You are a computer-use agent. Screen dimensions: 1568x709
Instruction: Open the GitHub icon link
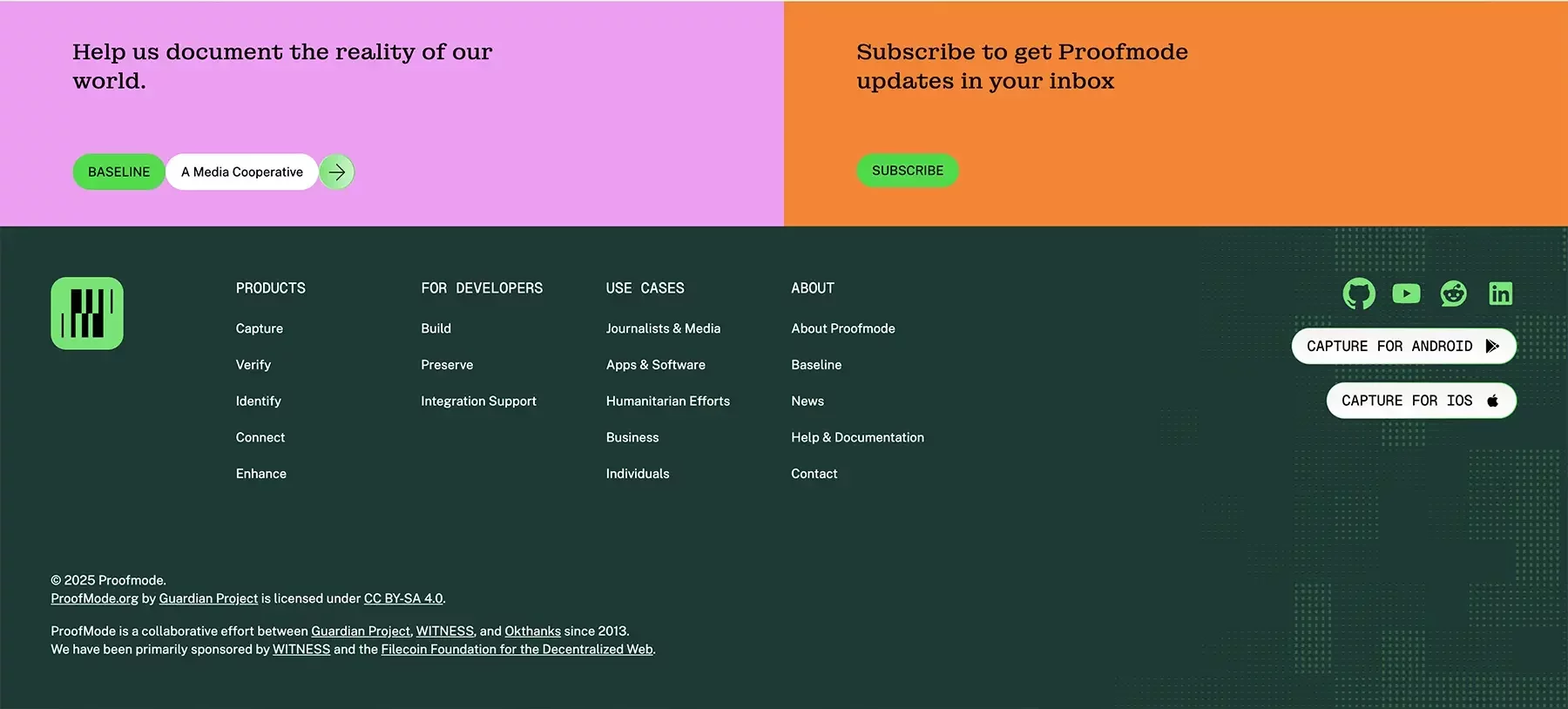coord(1359,294)
